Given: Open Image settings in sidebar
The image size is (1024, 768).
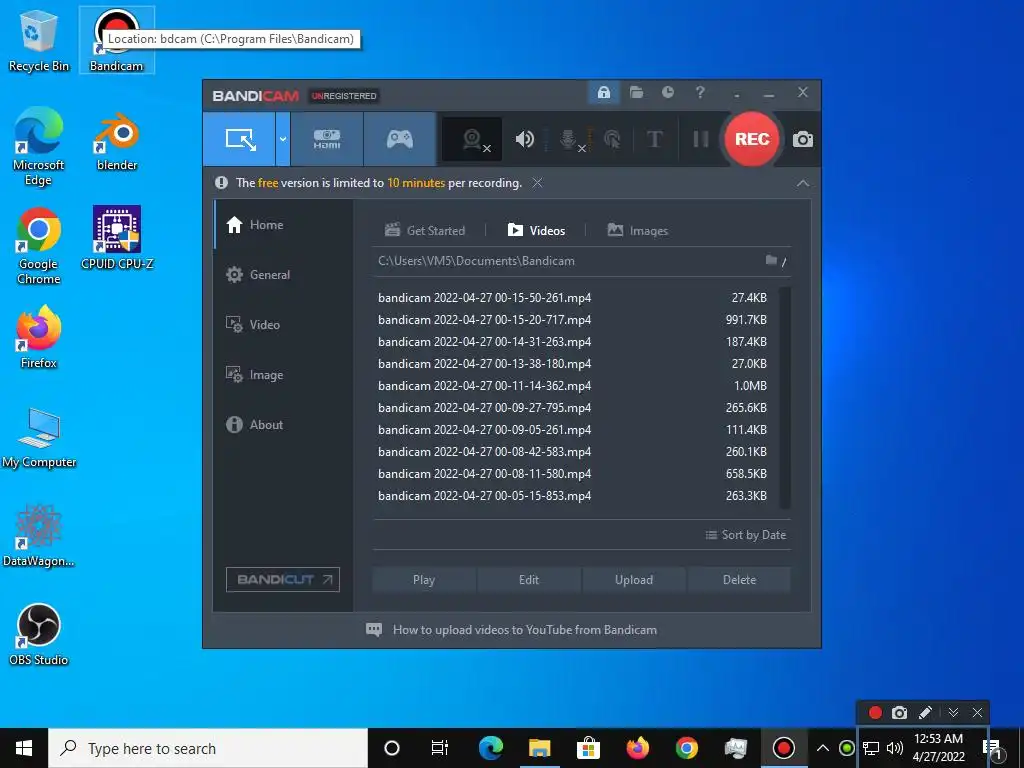Looking at the screenshot, I should pos(283,375).
